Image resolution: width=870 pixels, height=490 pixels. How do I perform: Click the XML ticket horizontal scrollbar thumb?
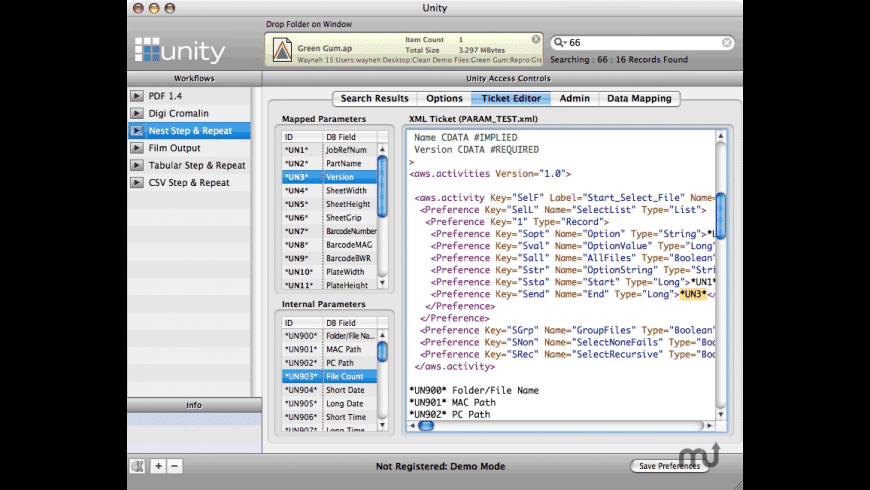click(425, 425)
